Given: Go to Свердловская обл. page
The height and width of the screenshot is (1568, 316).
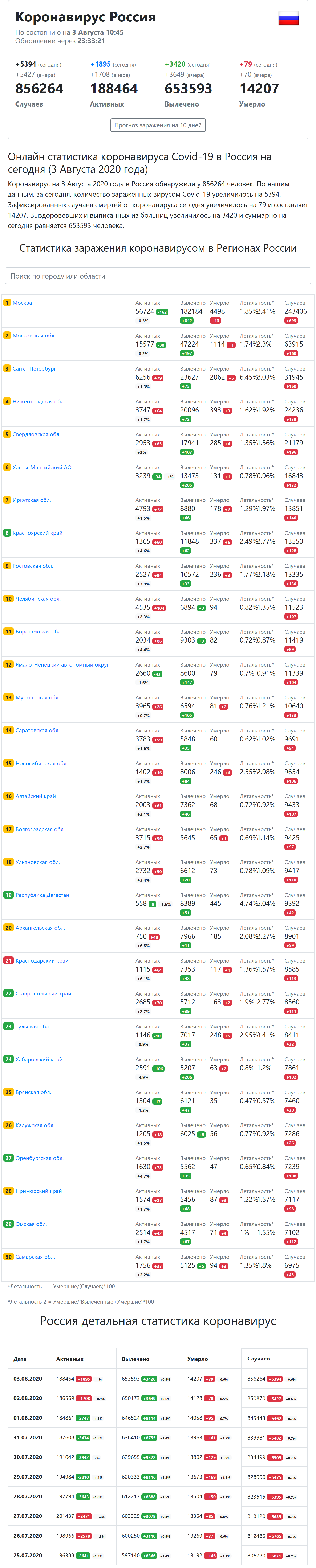Looking at the screenshot, I should 37,434.
